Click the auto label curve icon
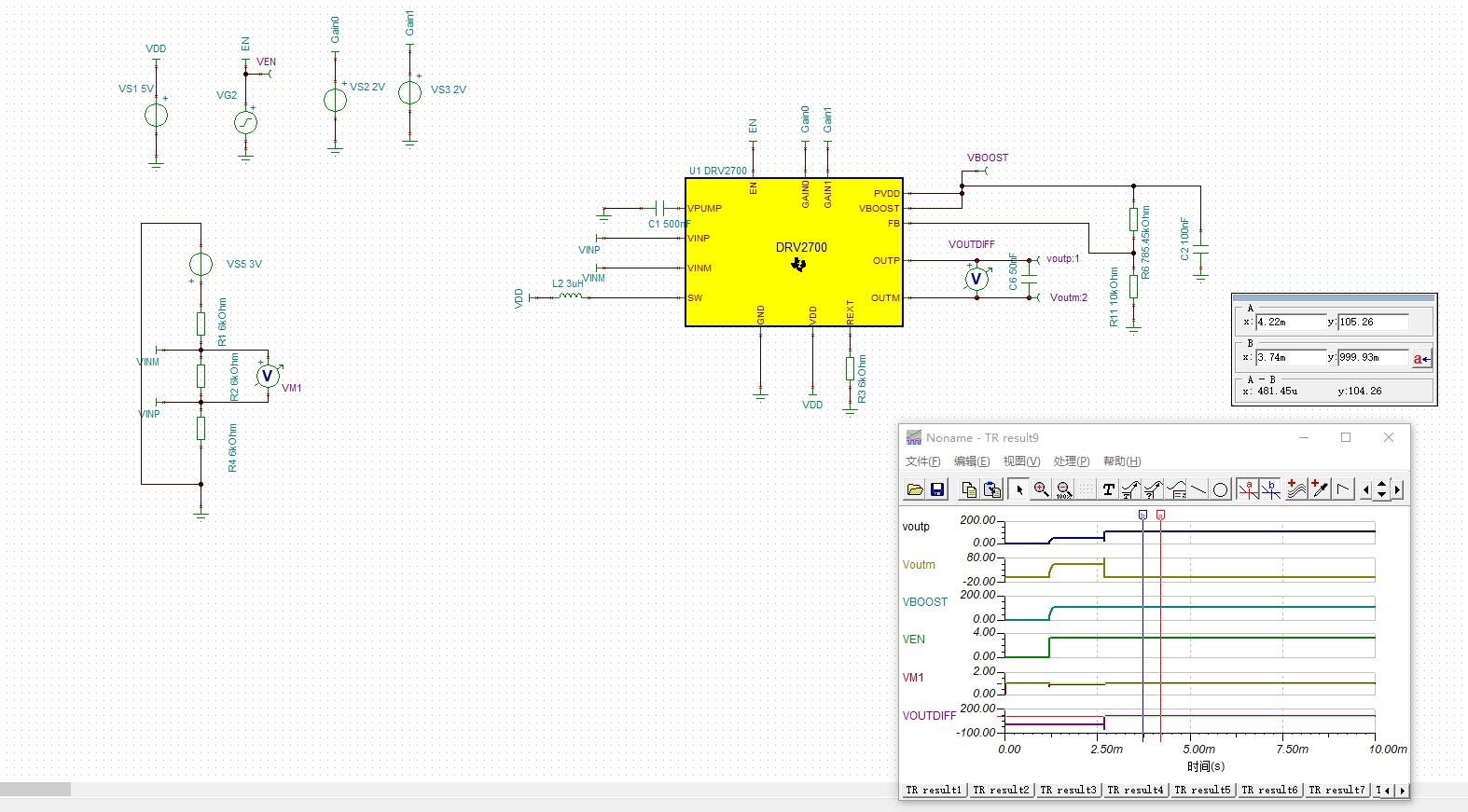 coord(1130,489)
